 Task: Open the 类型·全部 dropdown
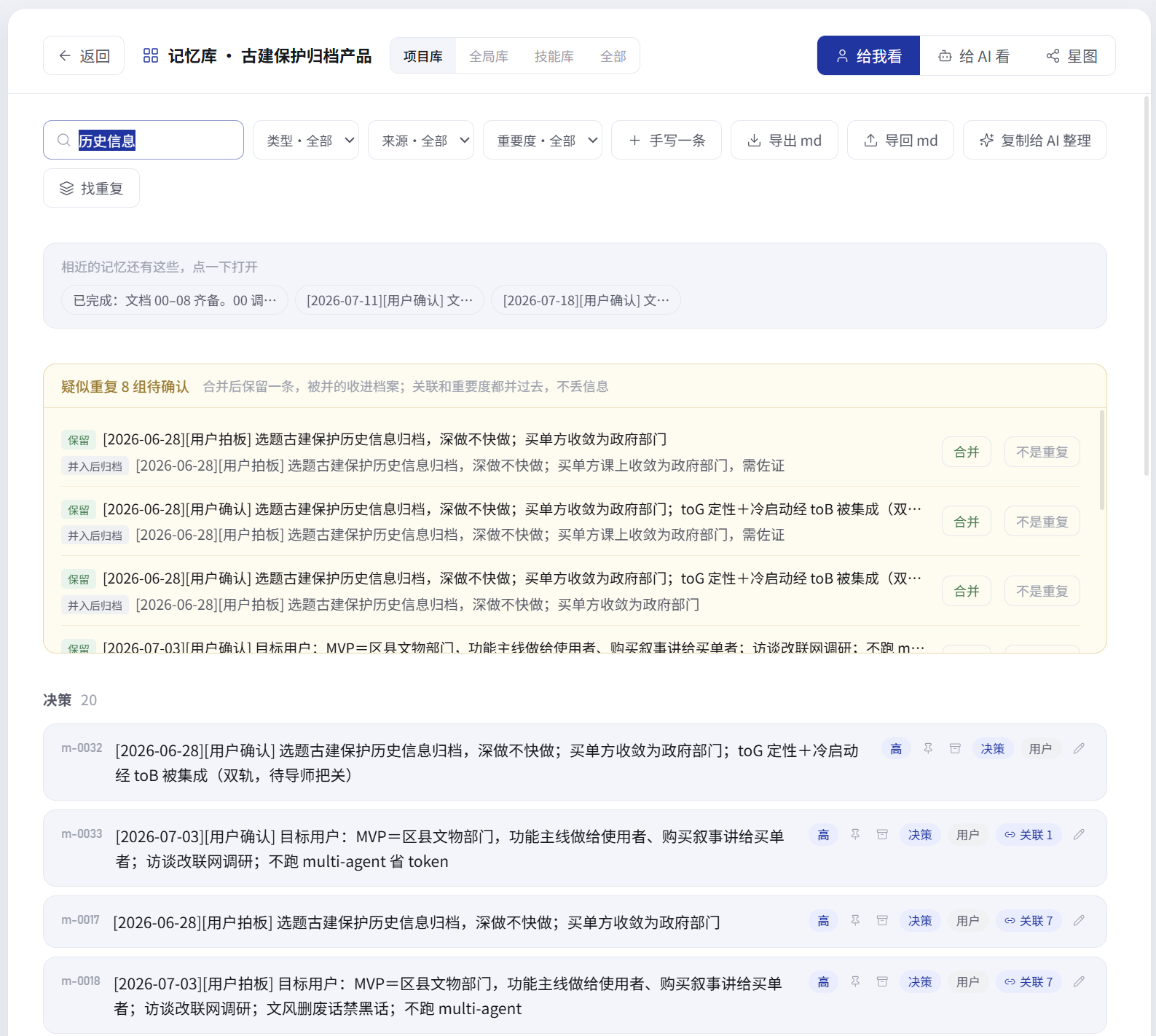point(306,140)
